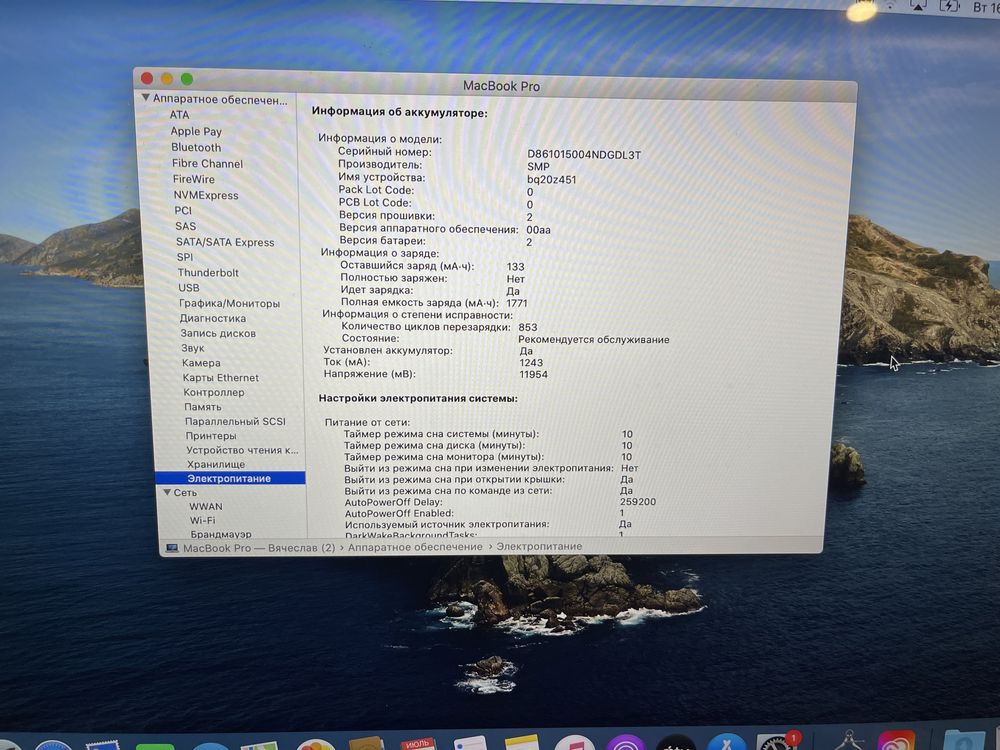The image size is (1000, 750).
Task: Open the AirPlay display menu icon
Action: [918, 6]
